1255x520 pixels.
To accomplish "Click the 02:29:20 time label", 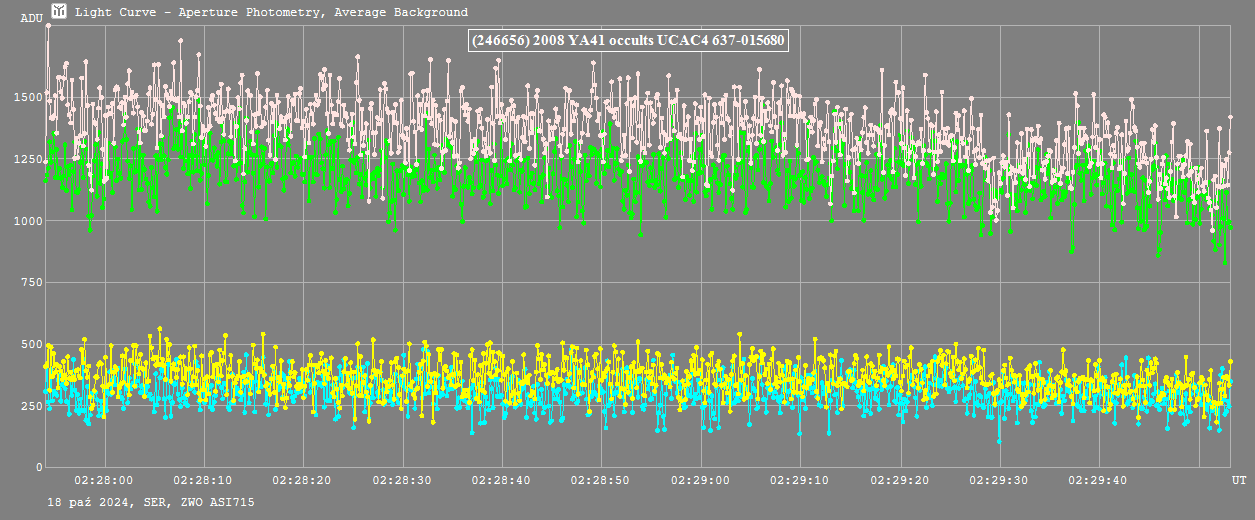I will pos(899,480).
